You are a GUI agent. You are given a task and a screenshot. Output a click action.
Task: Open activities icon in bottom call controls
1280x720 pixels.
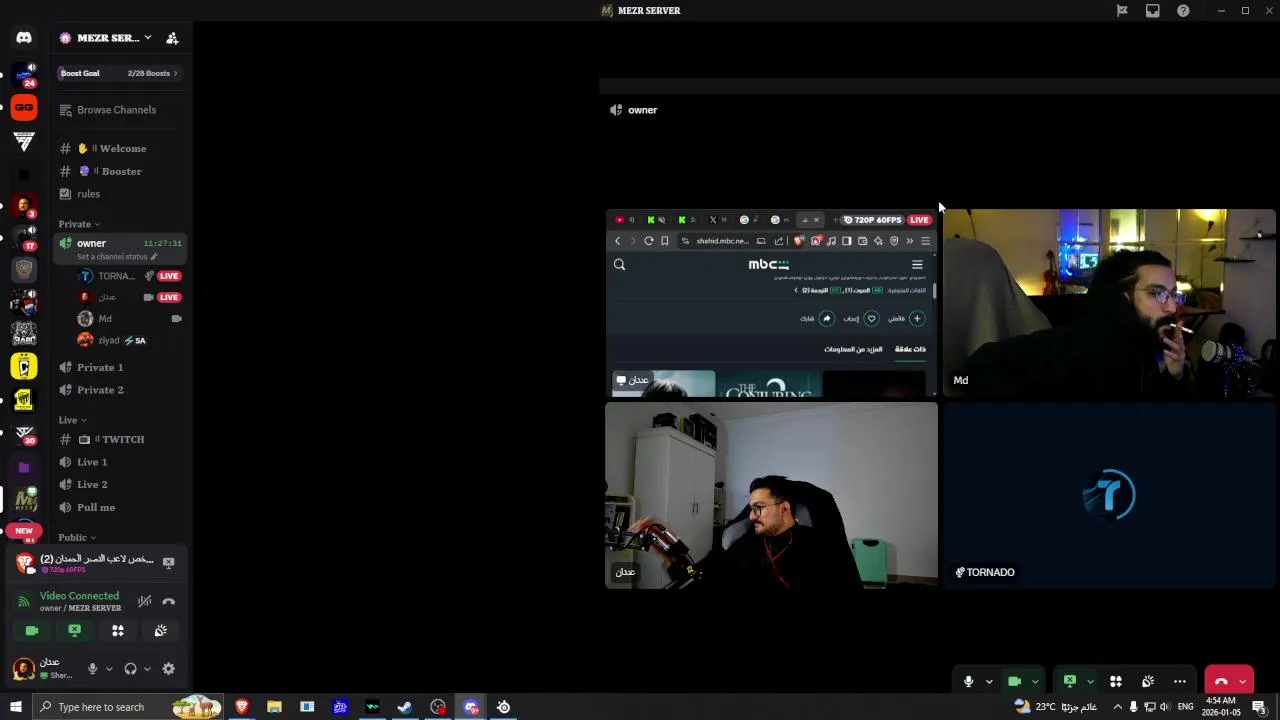click(1116, 681)
